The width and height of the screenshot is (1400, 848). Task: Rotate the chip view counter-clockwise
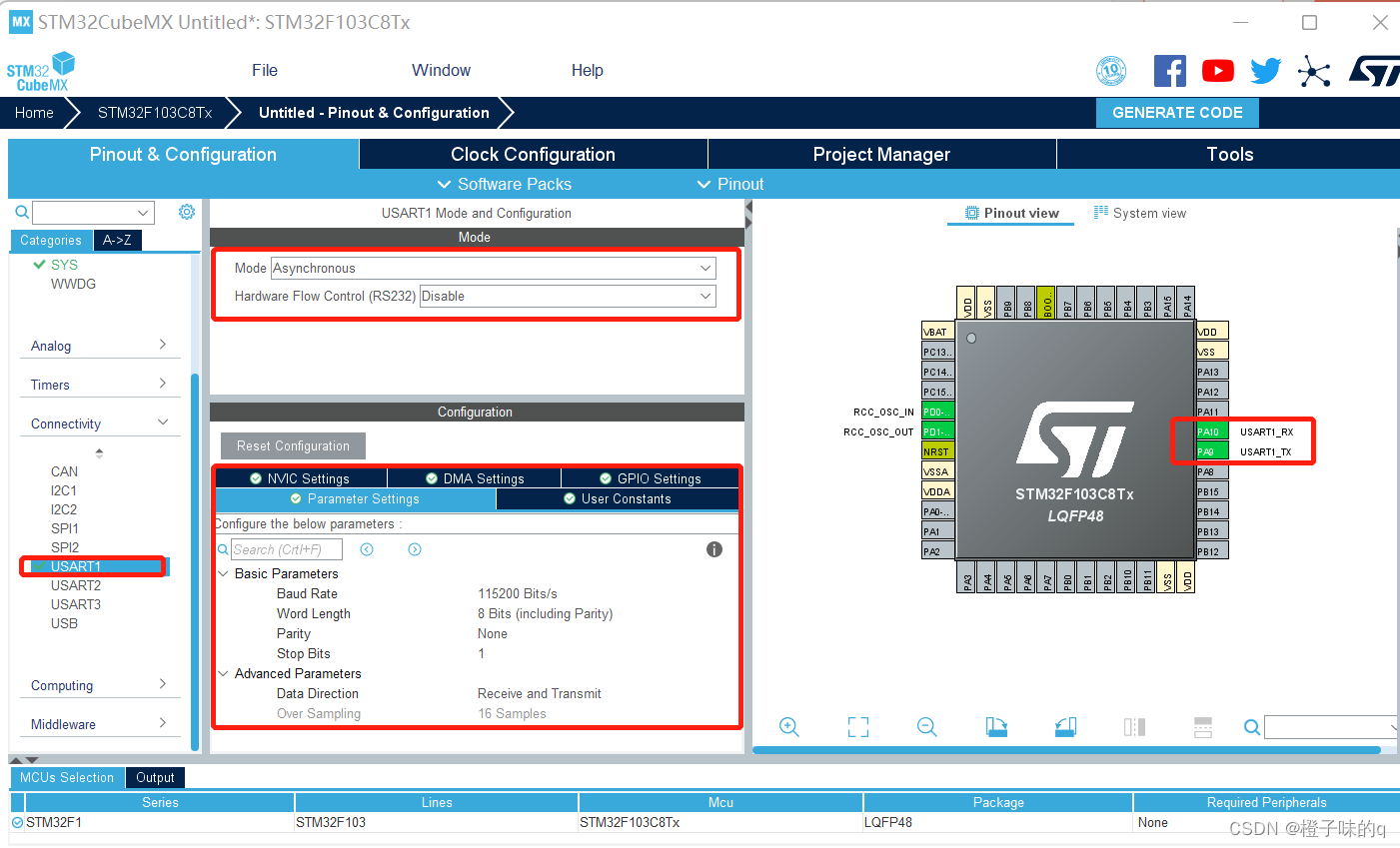pyautogui.click(x=1065, y=727)
